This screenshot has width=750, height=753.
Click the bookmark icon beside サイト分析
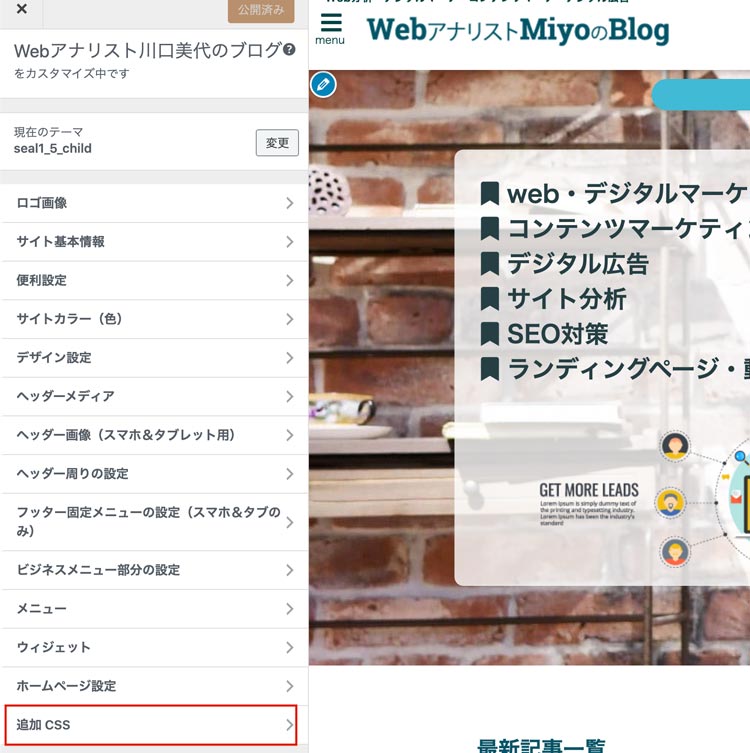pyautogui.click(x=490, y=299)
